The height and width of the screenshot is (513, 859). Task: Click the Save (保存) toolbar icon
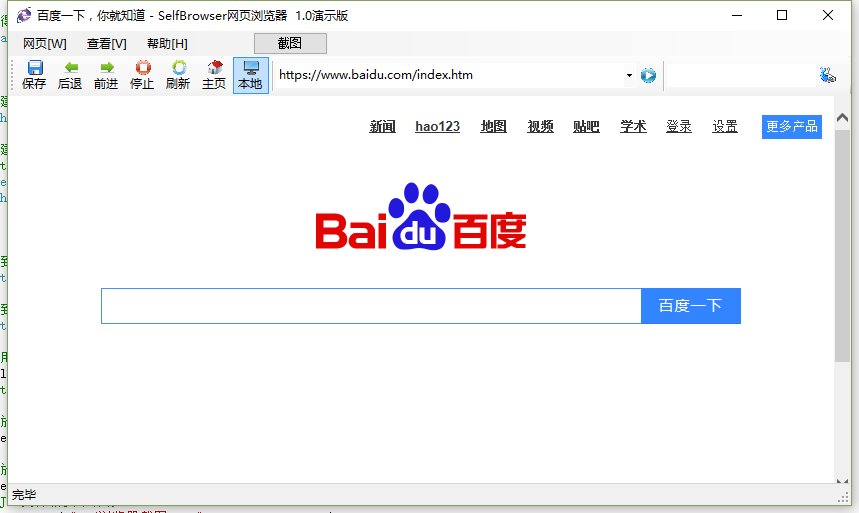point(34,75)
